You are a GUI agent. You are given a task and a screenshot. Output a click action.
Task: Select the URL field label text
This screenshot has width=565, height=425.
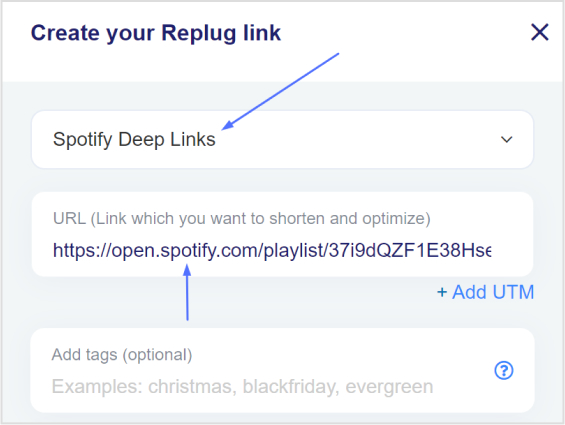tap(241, 218)
